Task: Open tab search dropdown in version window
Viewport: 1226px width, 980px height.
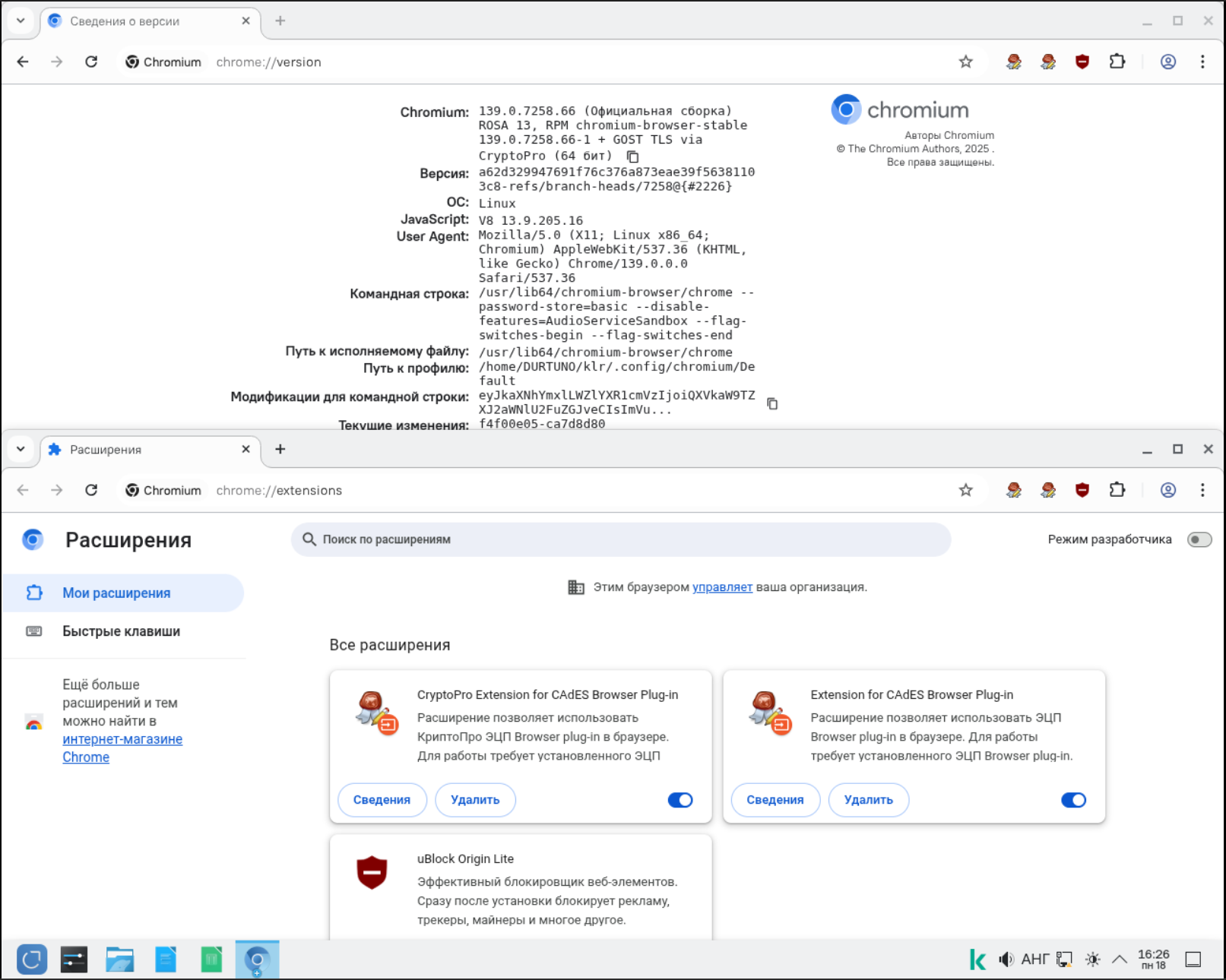Action: pyautogui.click(x=21, y=21)
